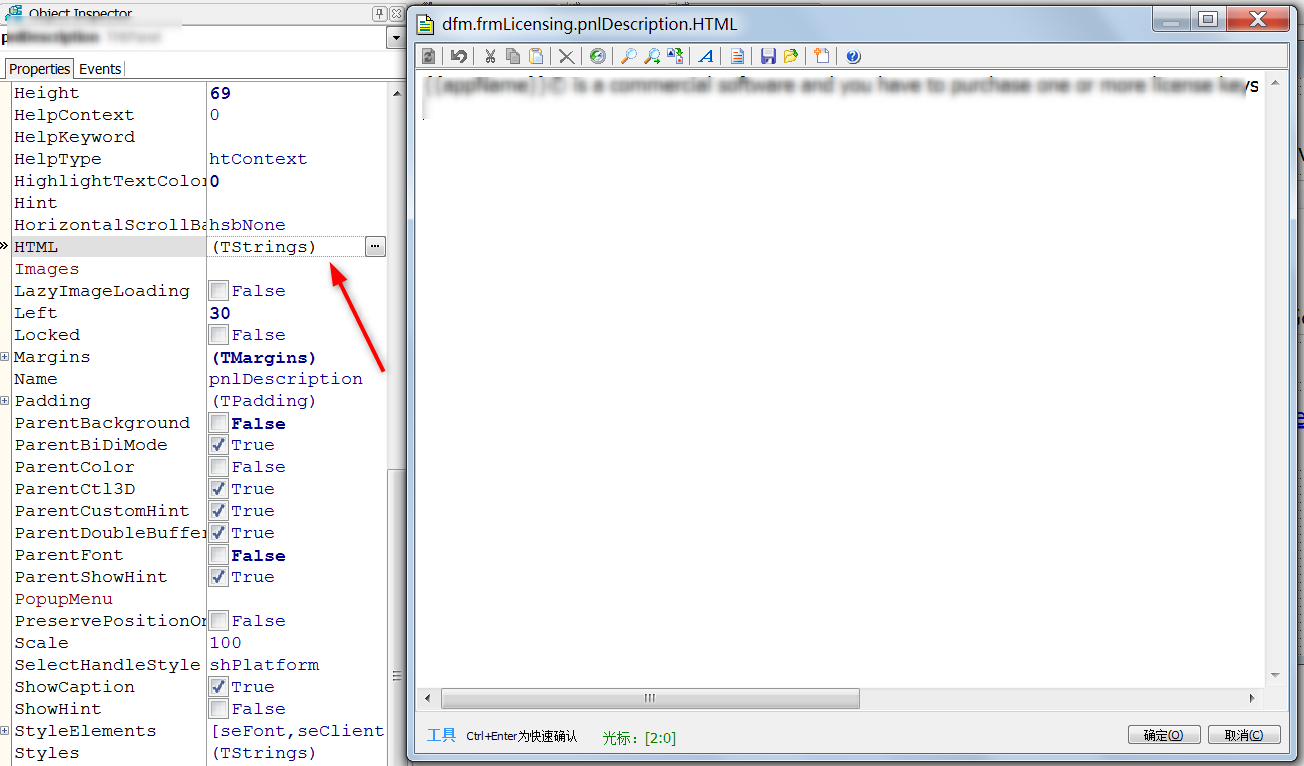The height and width of the screenshot is (766, 1304).
Task: Click the 确定(O) confirm button
Action: pos(1162,735)
